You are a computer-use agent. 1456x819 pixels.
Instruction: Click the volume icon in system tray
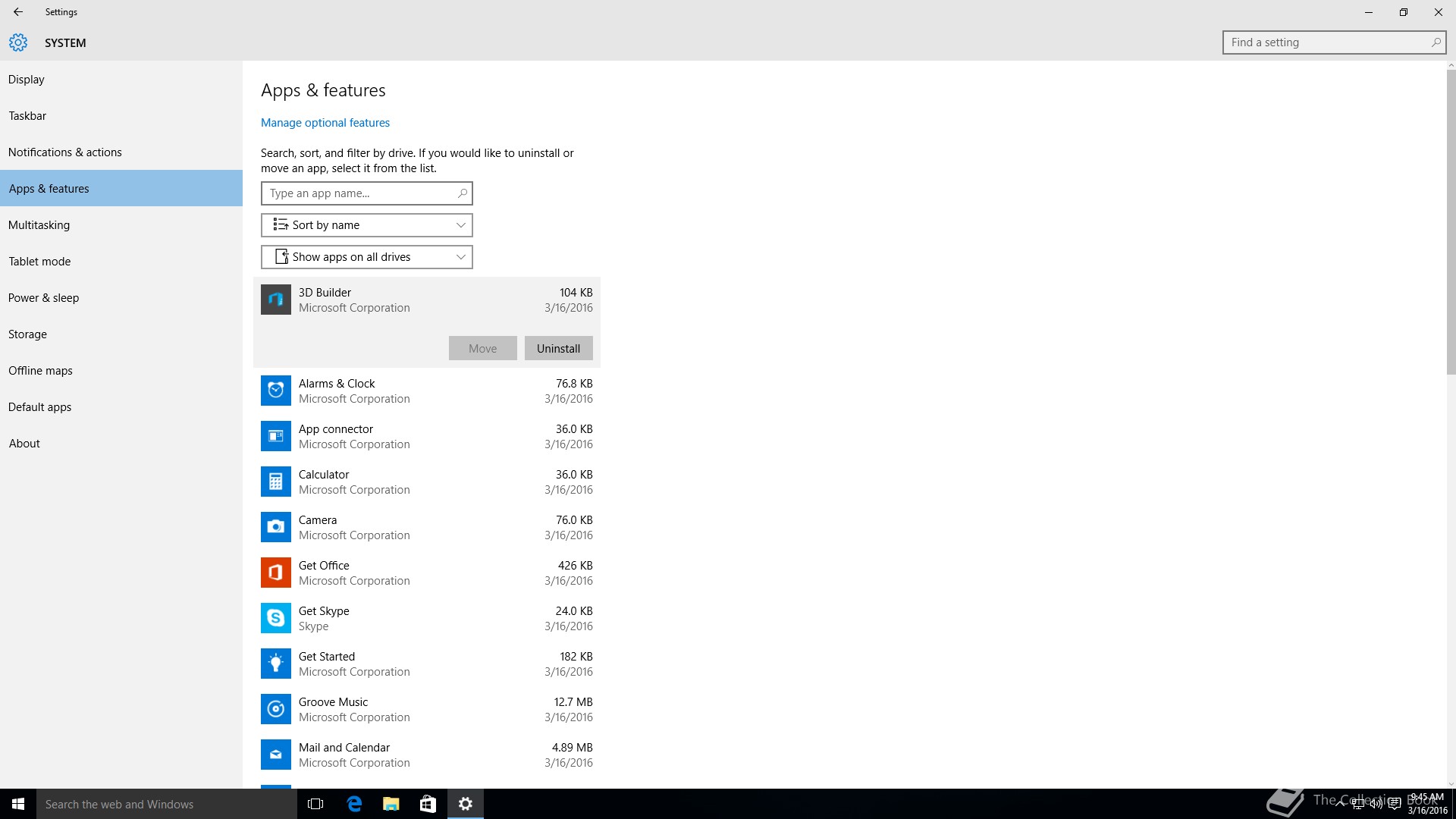click(1376, 804)
